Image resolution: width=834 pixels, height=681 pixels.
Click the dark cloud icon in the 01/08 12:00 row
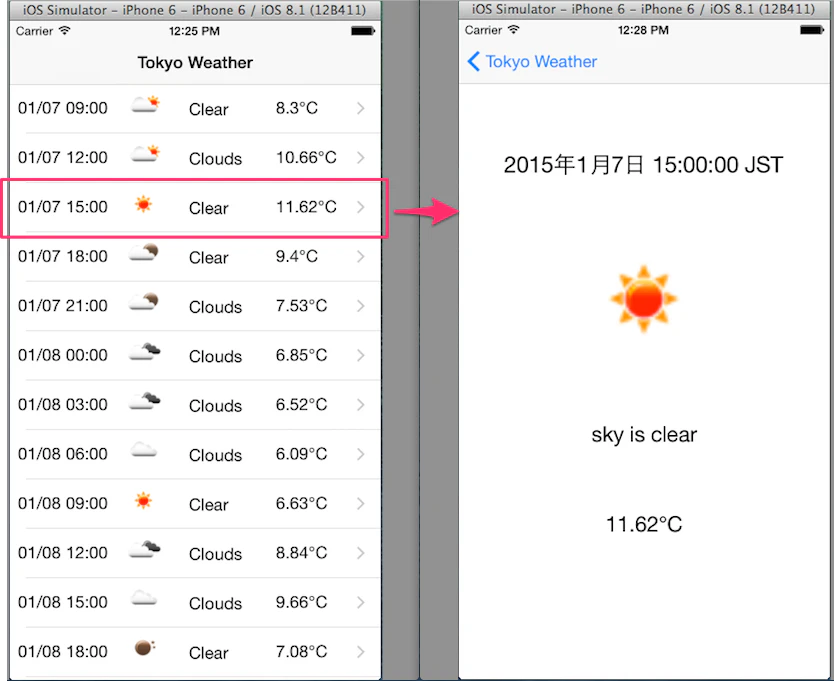click(145, 549)
